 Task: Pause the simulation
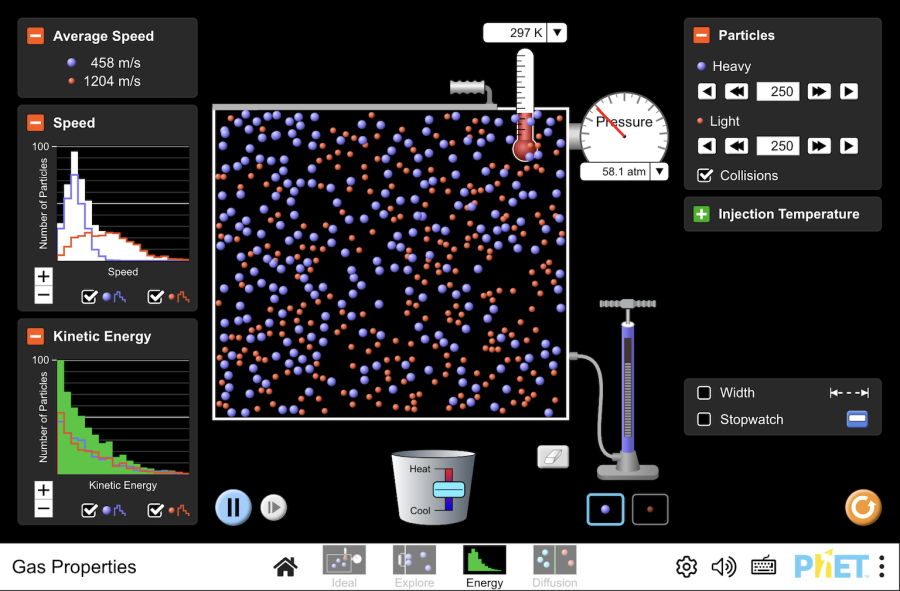pyautogui.click(x=233, y=507)
